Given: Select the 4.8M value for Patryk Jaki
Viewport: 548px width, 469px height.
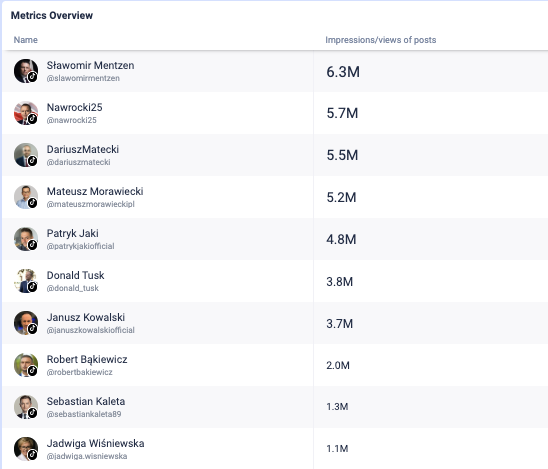Looking at the screenshot, I should point(341,239).
